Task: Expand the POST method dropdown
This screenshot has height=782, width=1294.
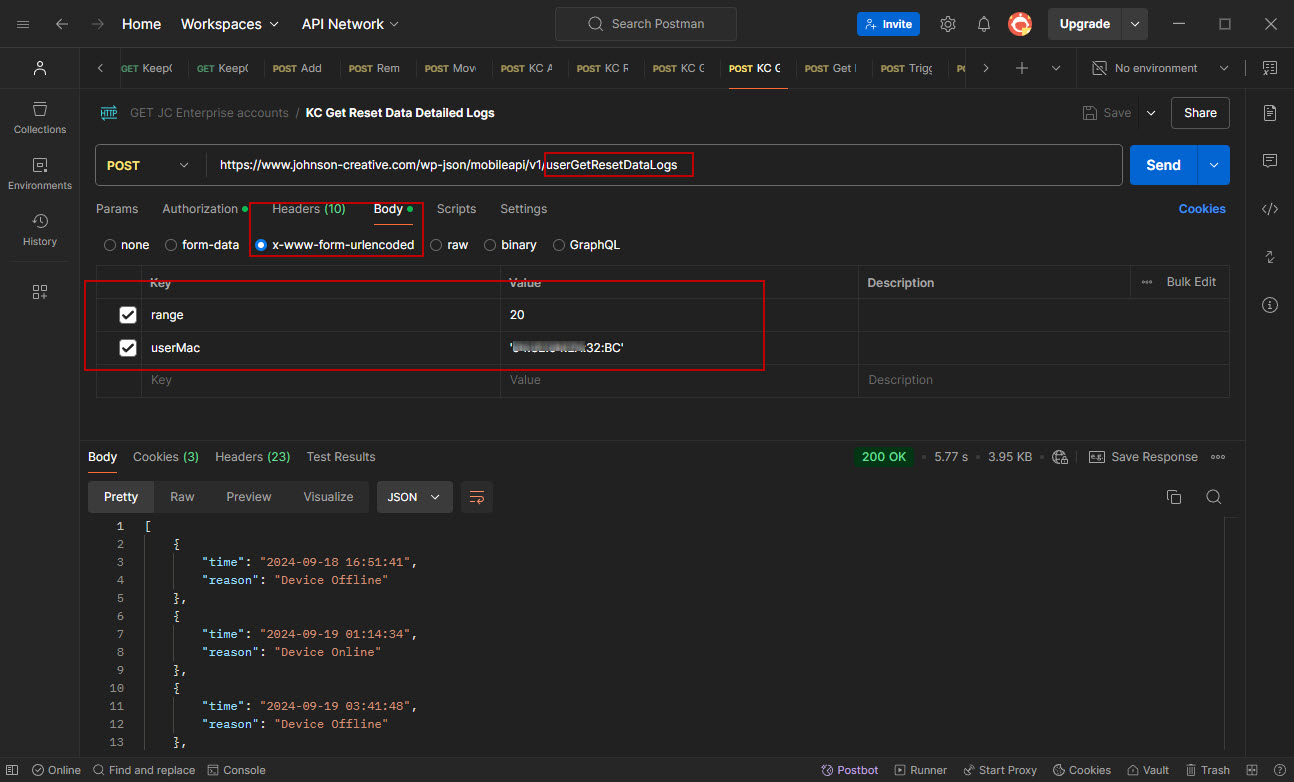Action: pyautogui.click(x=148, y=165)
